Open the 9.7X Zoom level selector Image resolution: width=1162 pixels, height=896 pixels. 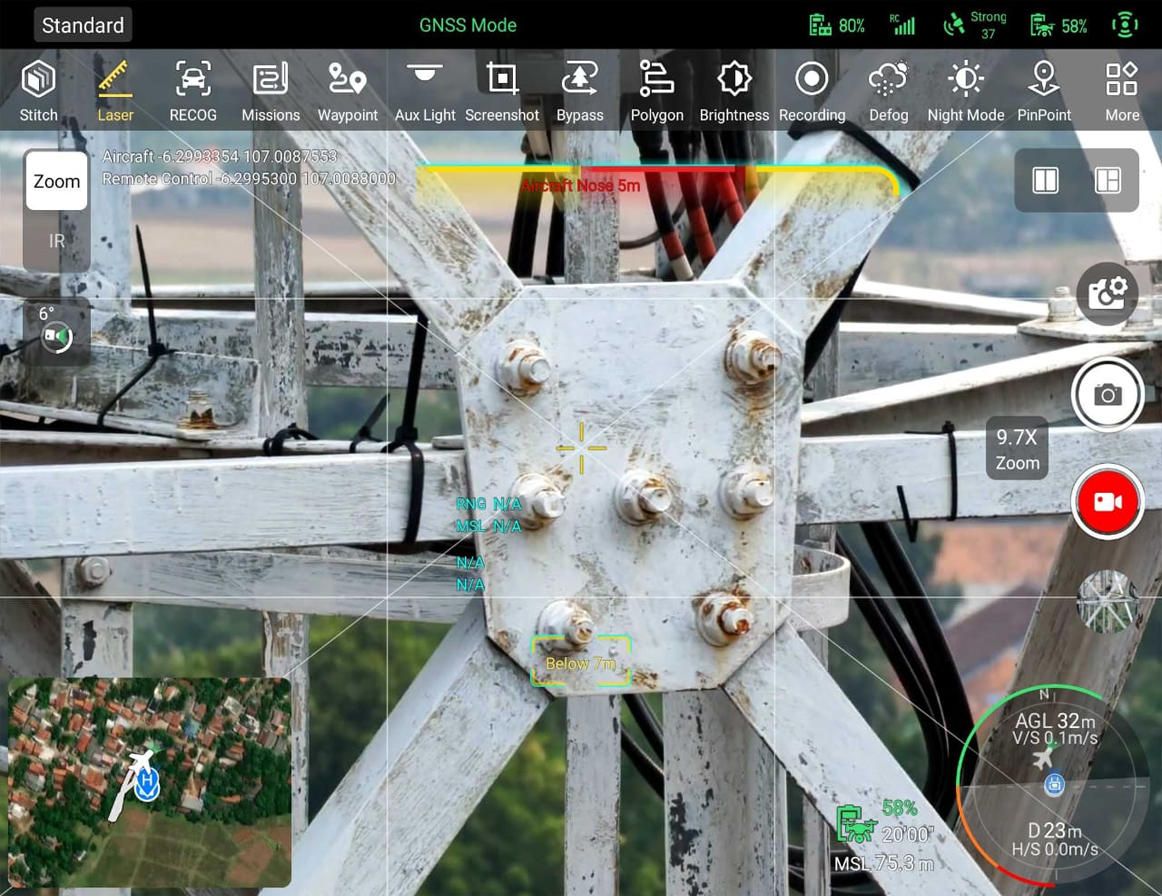click(1017, 450)
